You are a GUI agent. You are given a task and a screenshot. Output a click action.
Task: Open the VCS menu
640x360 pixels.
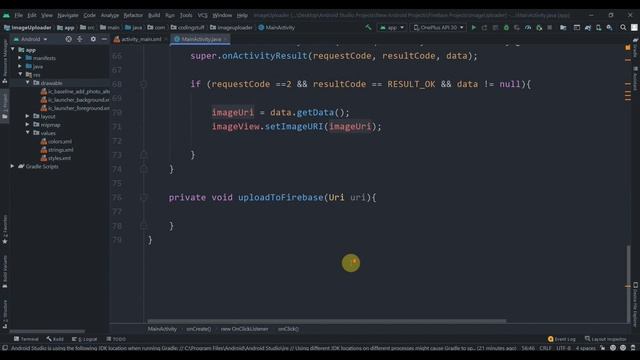click(x=202, y=15)
